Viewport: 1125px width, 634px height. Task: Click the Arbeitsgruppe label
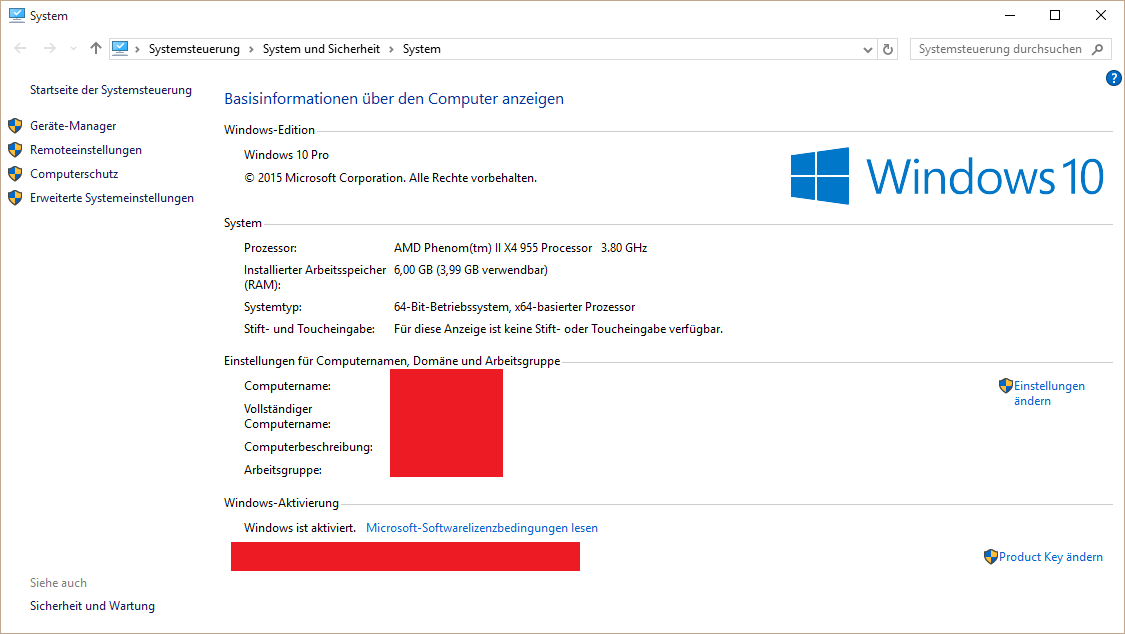click(283, 470)
